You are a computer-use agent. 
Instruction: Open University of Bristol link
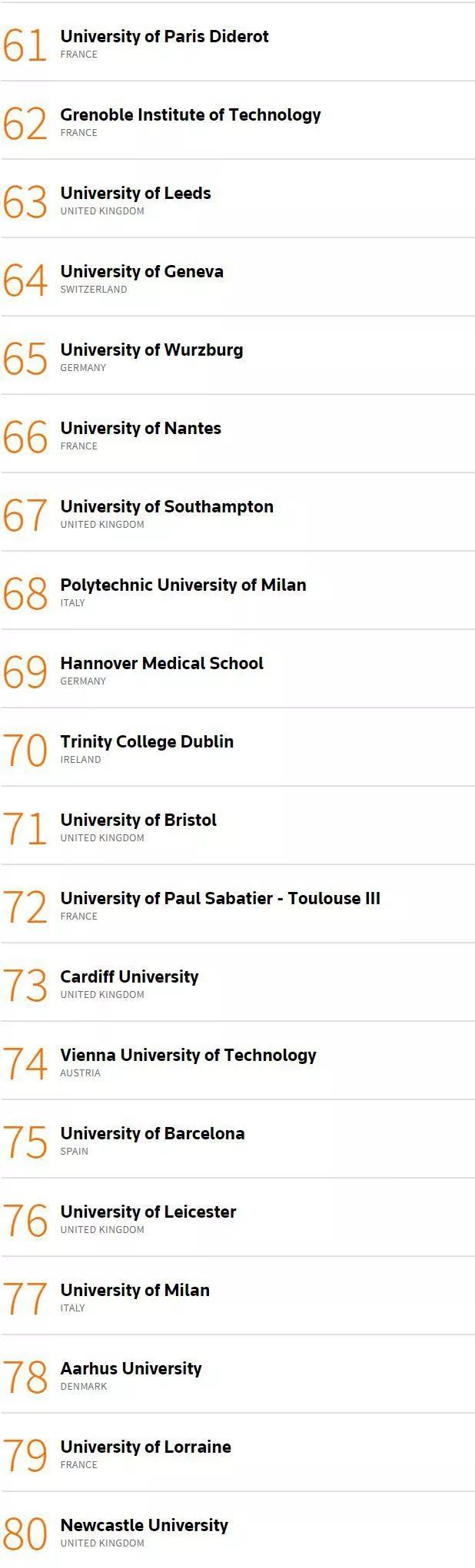[x=138, y=820]
